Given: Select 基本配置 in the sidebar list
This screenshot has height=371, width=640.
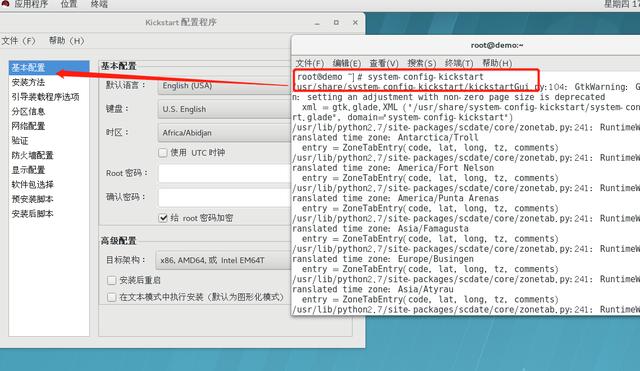Looking at the screenshot, I should pyautogui.click(x=49, y=68).
